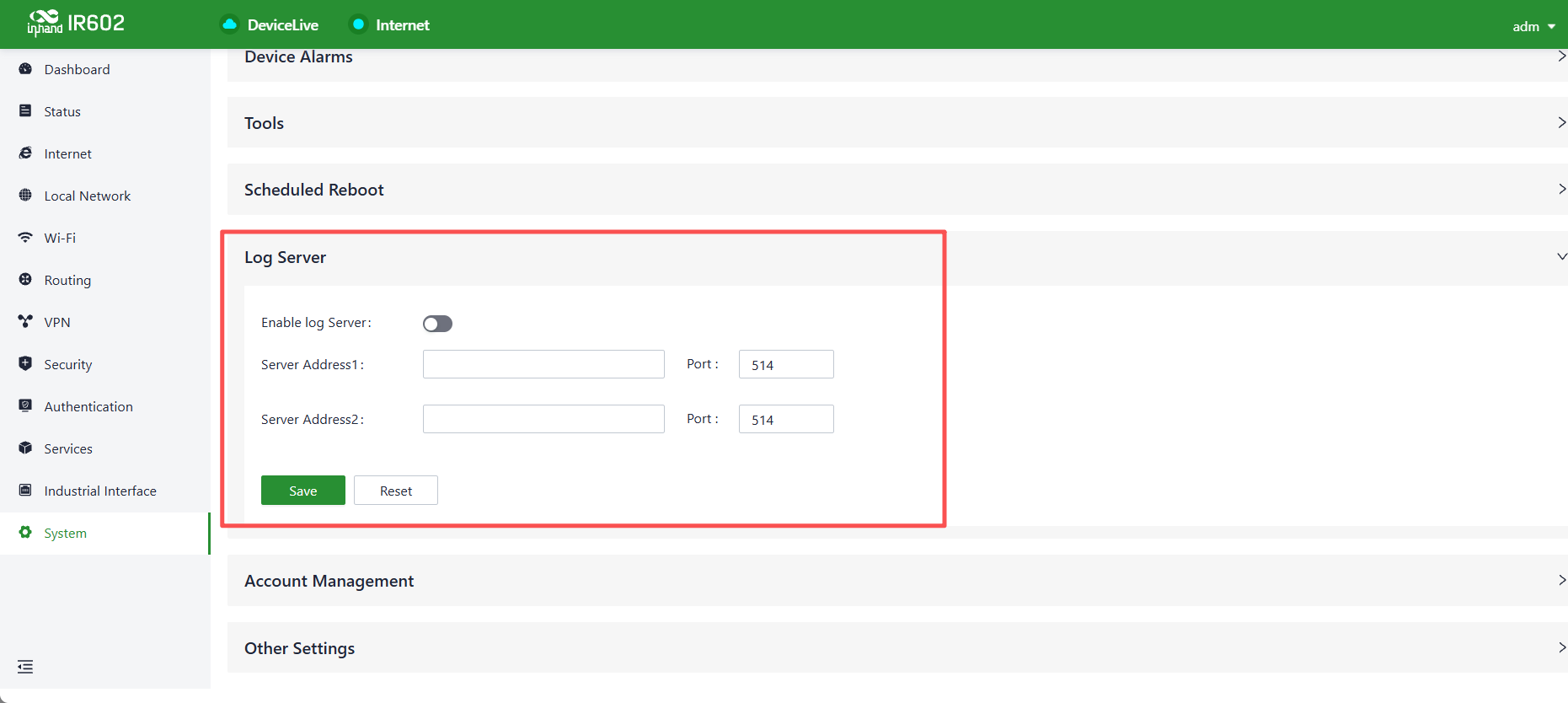Image resolution: width=1568 pixels, height=703 pixels.
Task: Expand the Scheduled Reboot section
Action: pos(896,190)
